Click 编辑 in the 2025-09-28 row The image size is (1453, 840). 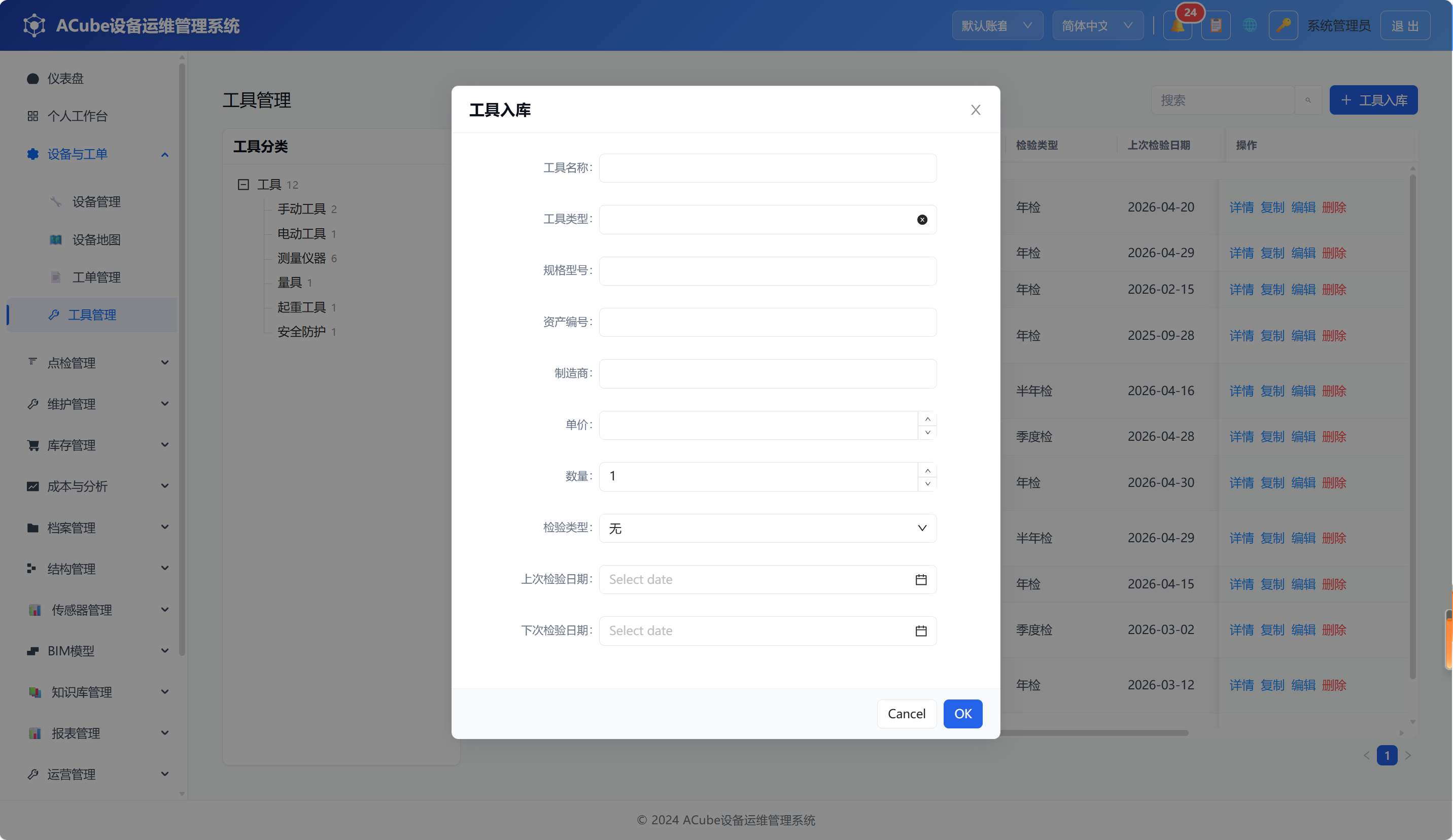(x=1303, y=335)
